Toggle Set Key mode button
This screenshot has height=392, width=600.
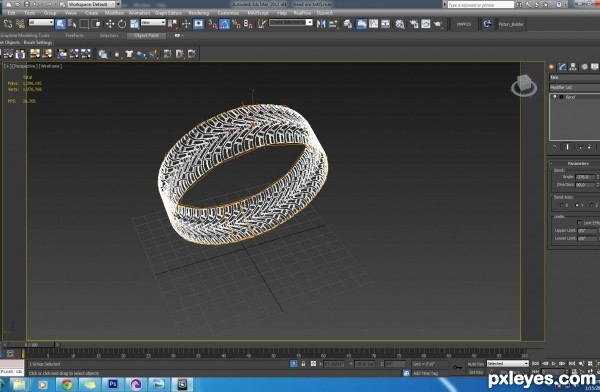click(476, 372)
